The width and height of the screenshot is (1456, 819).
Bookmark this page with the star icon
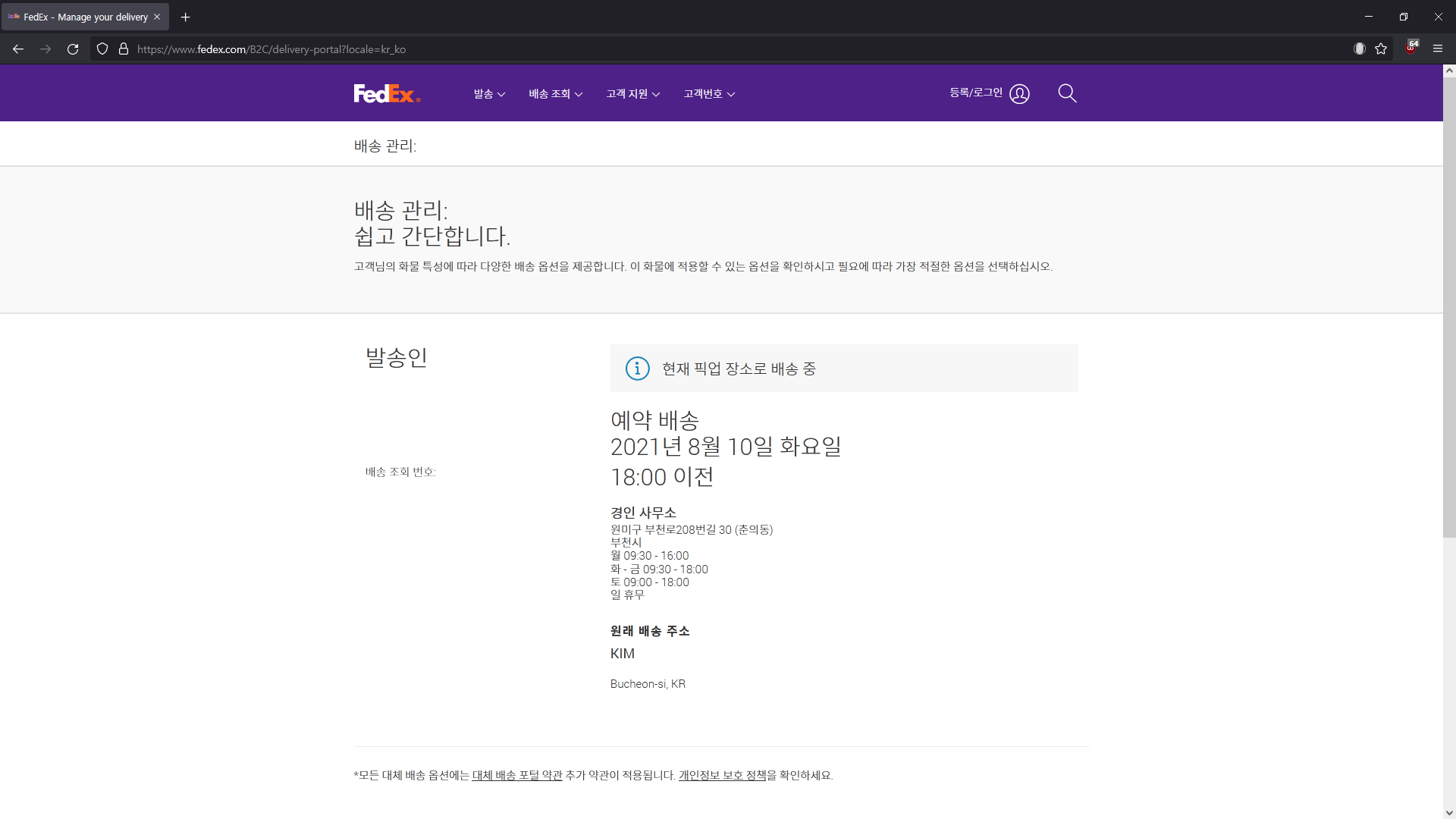[1381, 49]
